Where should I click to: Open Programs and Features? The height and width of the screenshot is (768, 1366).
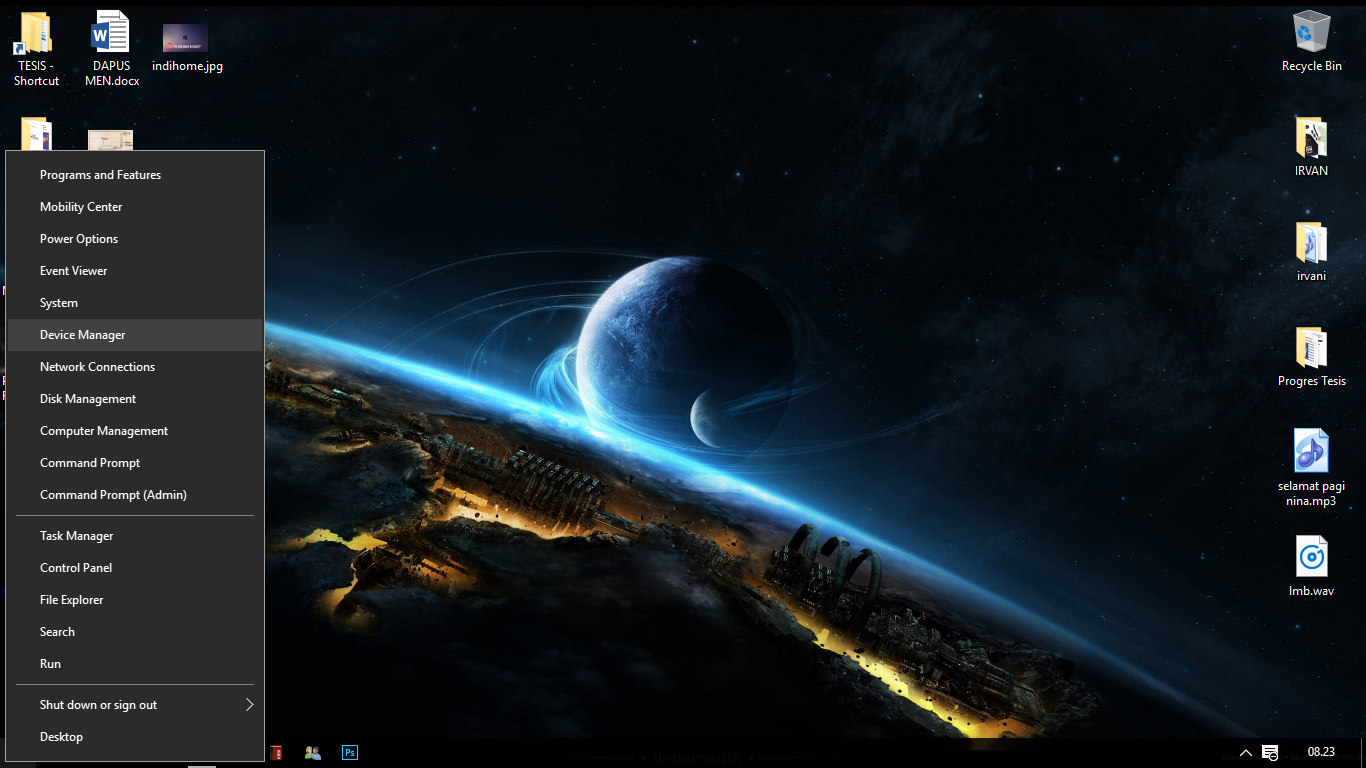pyautogui.click(x=135, y=175)
